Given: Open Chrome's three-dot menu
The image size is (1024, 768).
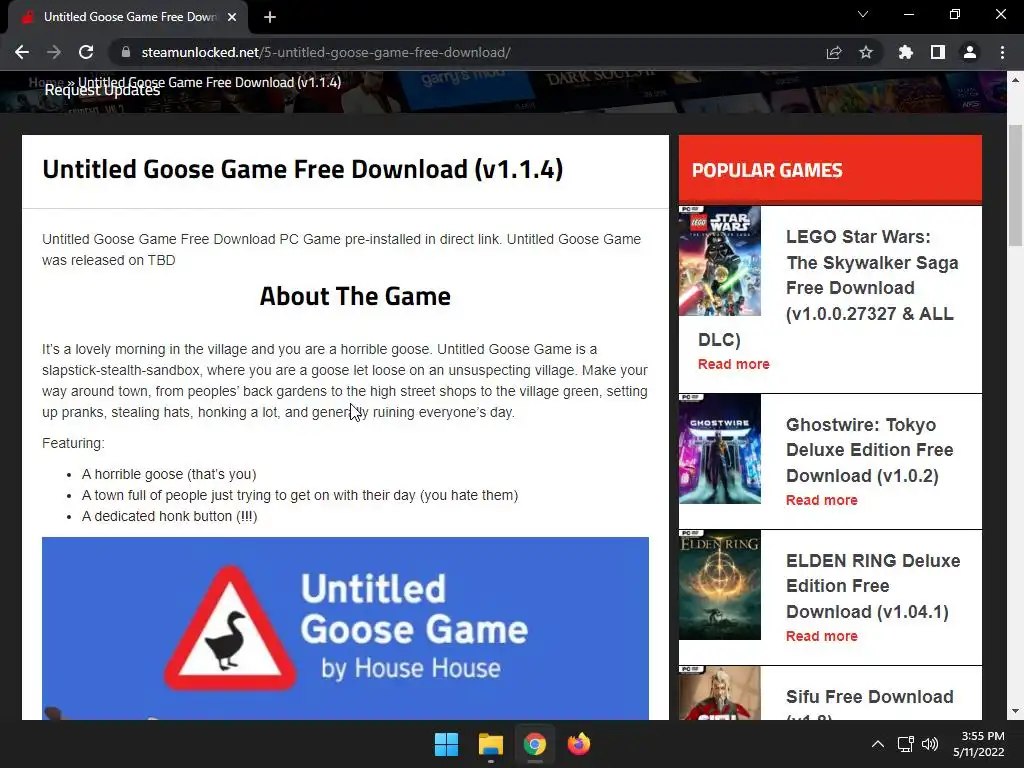Looking at the screenshot, I should coord(1002,52).
